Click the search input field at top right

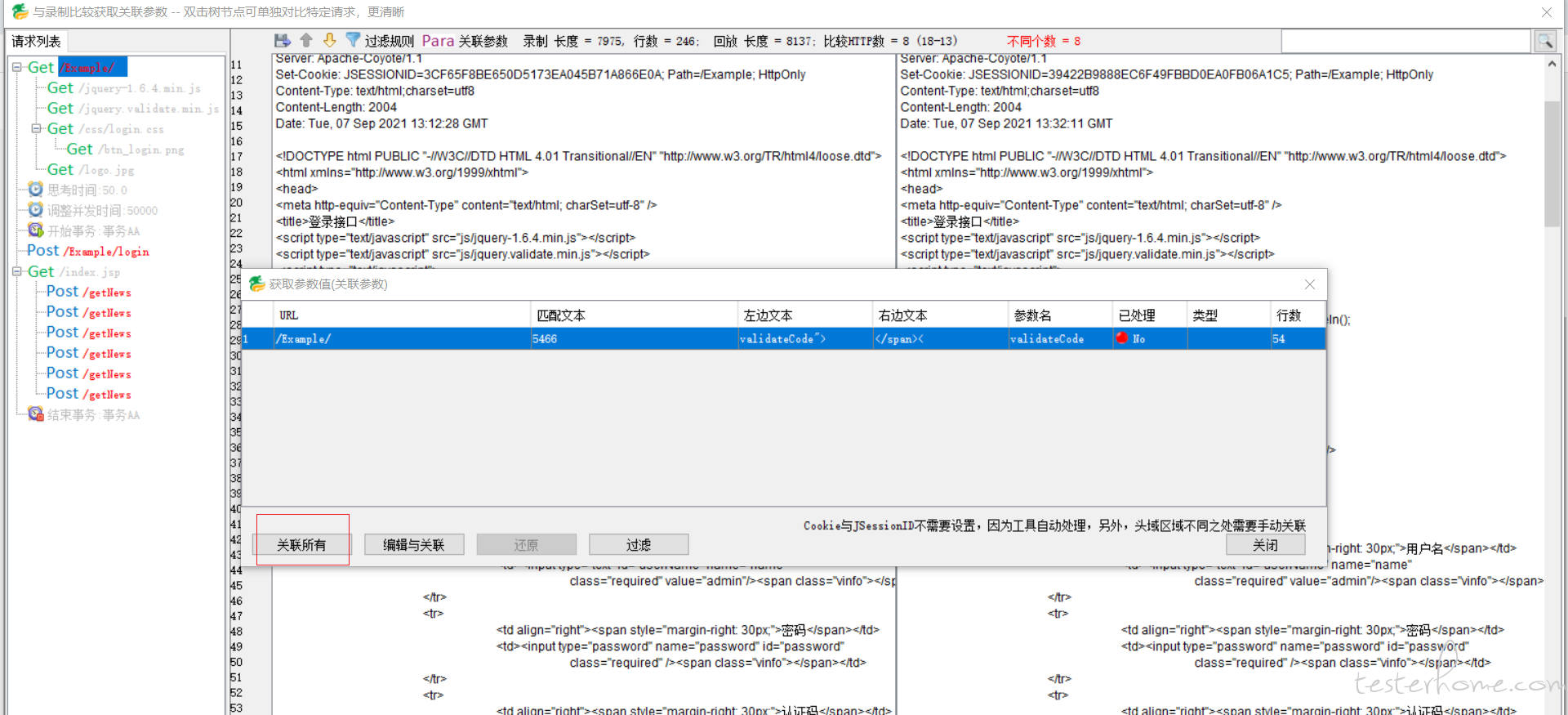(1405, 41)
